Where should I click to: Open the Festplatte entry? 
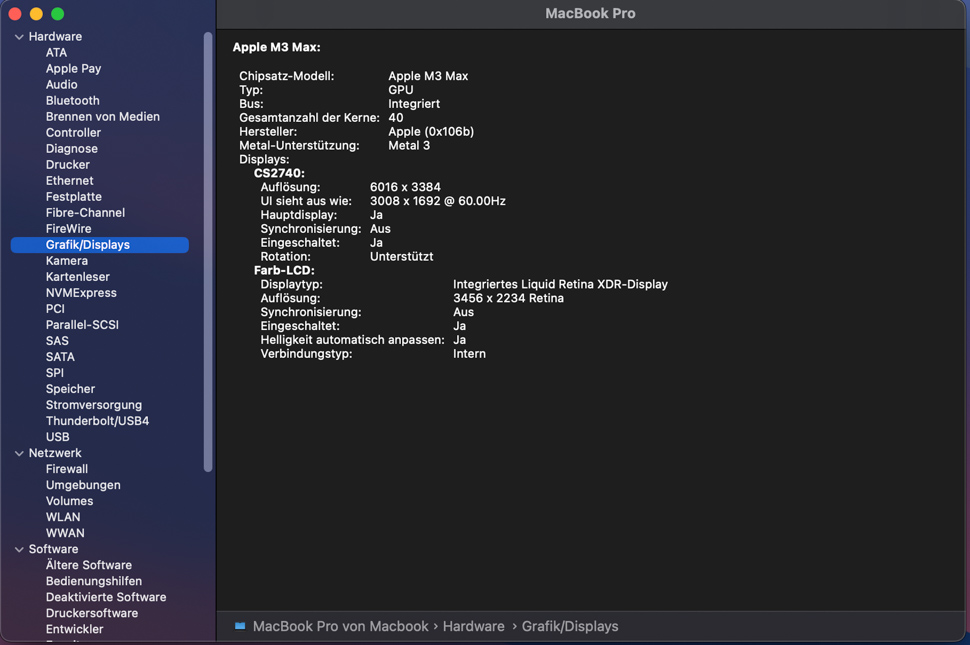pyautogui.click(x=74, y=197)
